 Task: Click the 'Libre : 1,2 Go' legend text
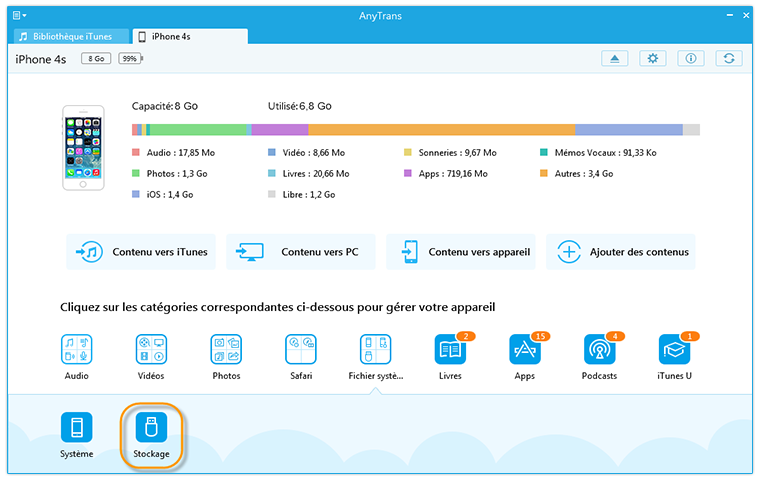tap(309, 194)
